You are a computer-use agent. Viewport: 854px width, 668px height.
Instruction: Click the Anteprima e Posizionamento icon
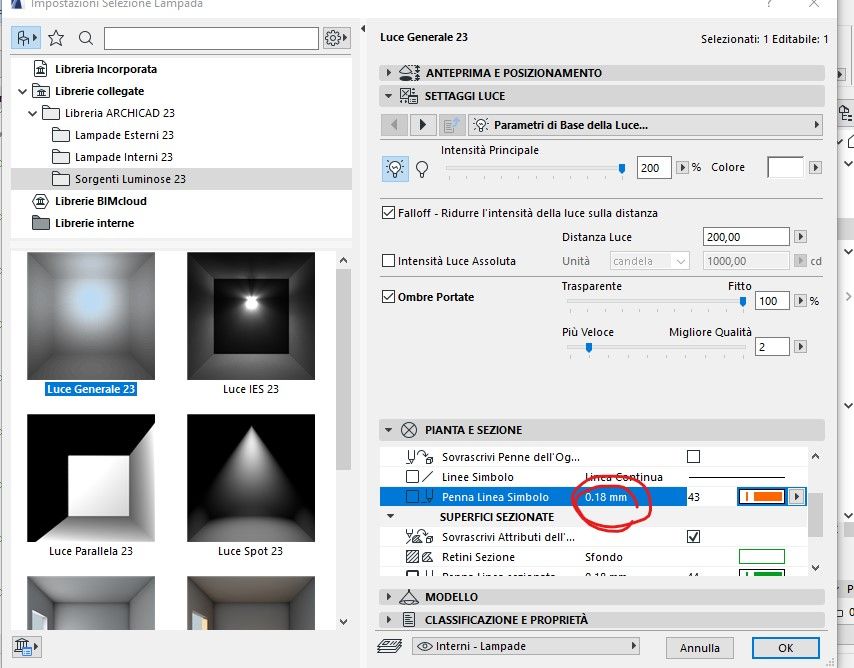pos(410,72)
